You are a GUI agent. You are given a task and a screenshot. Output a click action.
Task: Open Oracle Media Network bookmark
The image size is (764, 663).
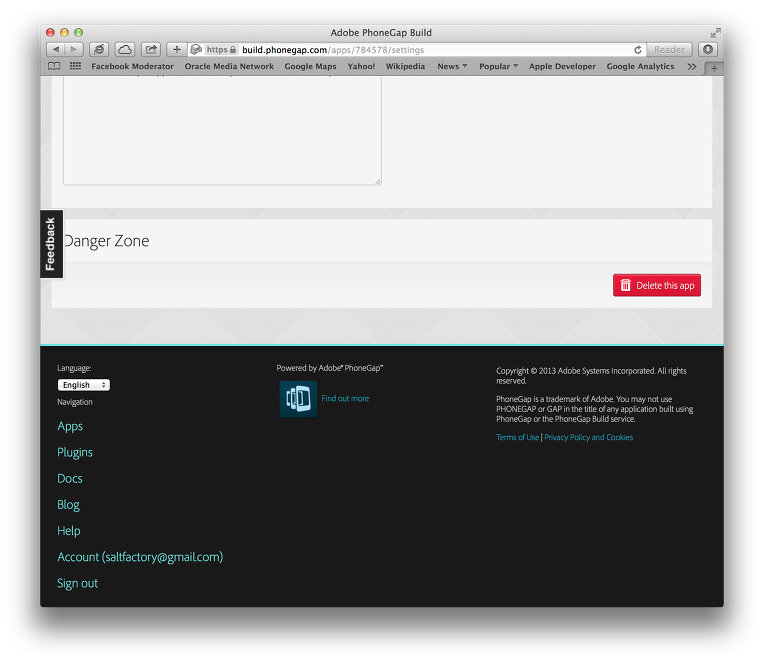[x=229, y=66]
